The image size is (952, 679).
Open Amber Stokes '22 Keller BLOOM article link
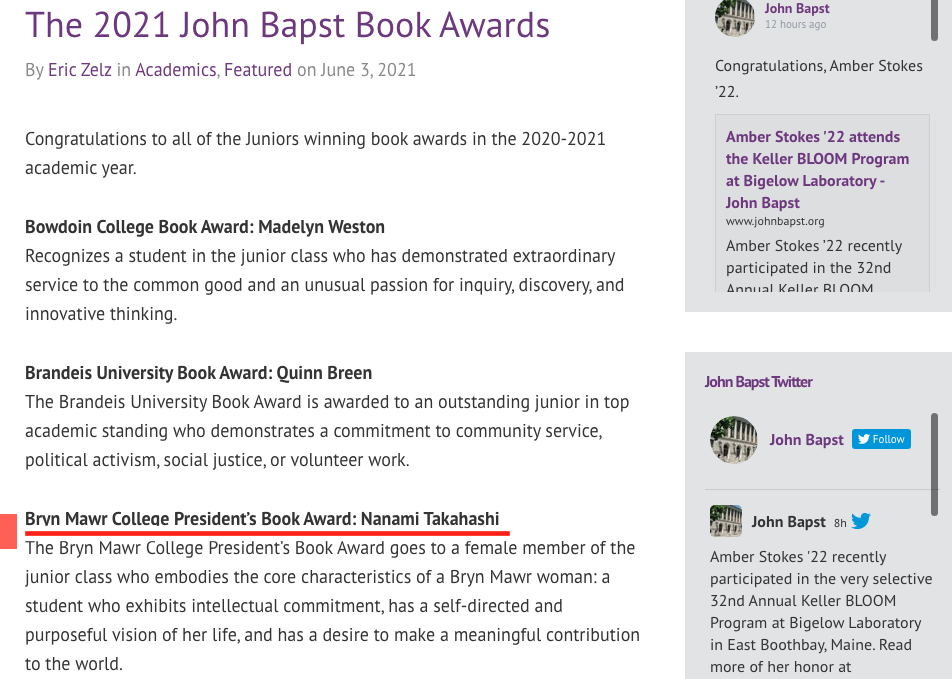(817, 169)
